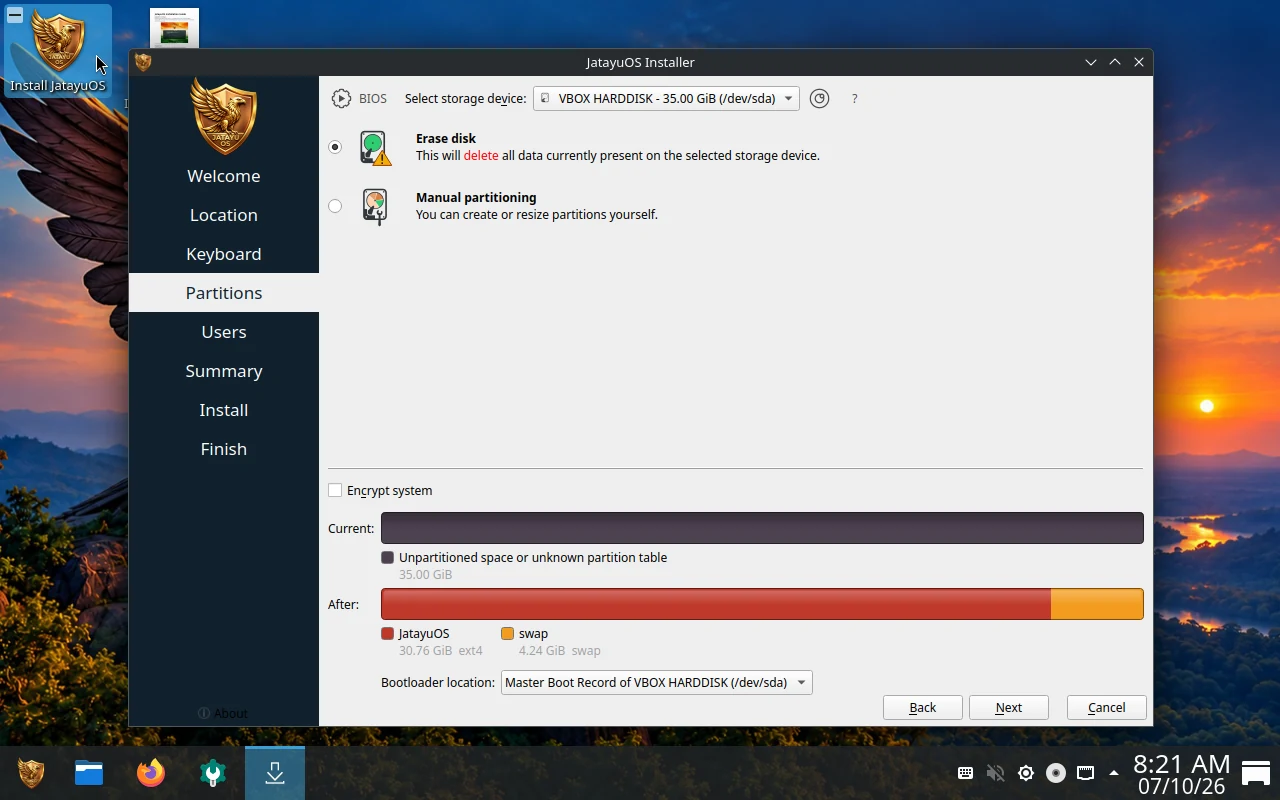Click the show desktop icon in taskbar
Screen dimensions: 1280x800
pyautogui.click(x=1256, y=773)
